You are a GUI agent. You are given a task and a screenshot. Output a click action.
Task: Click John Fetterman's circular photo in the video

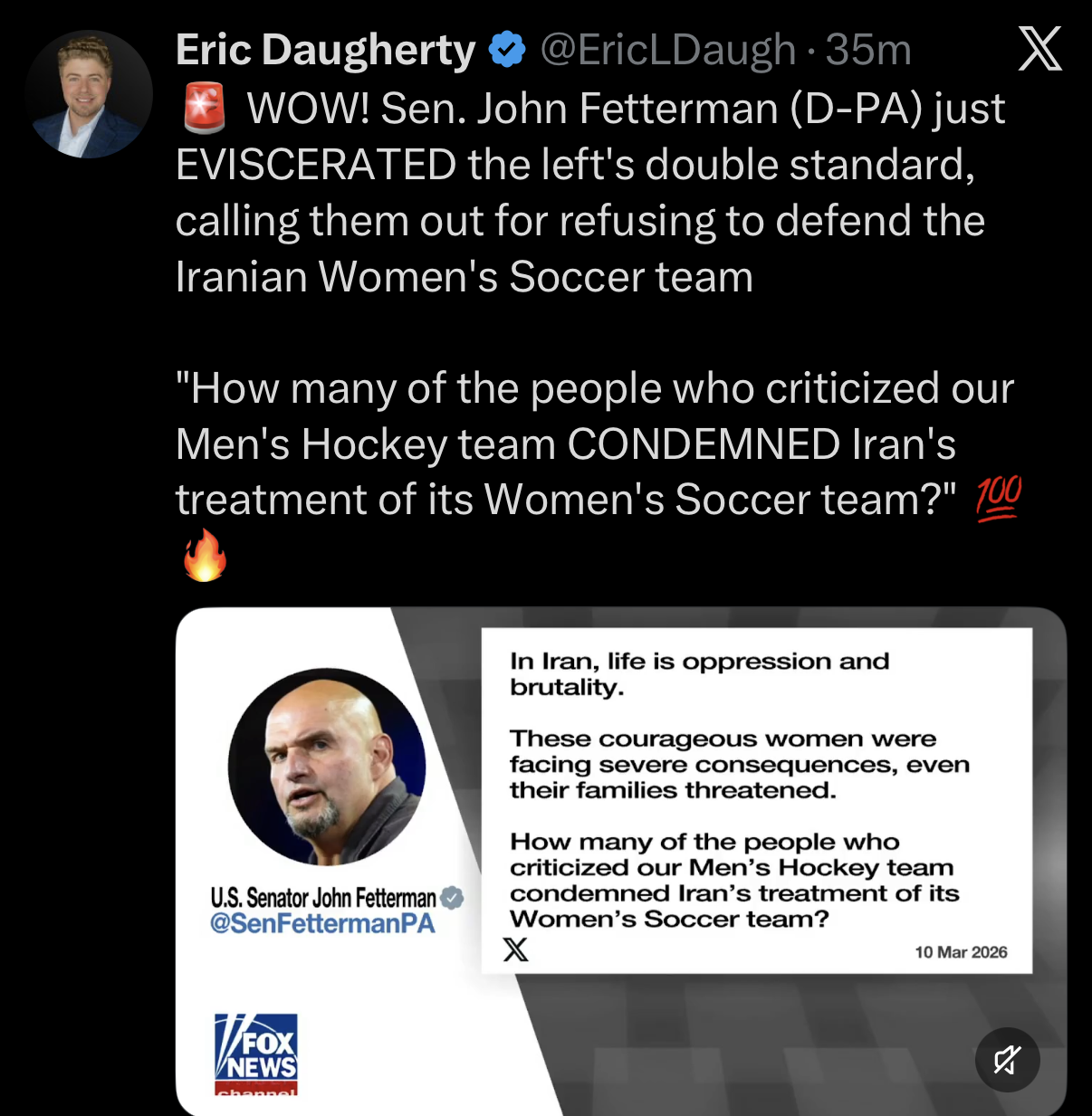pyautogui.click(x=327, y=767)
